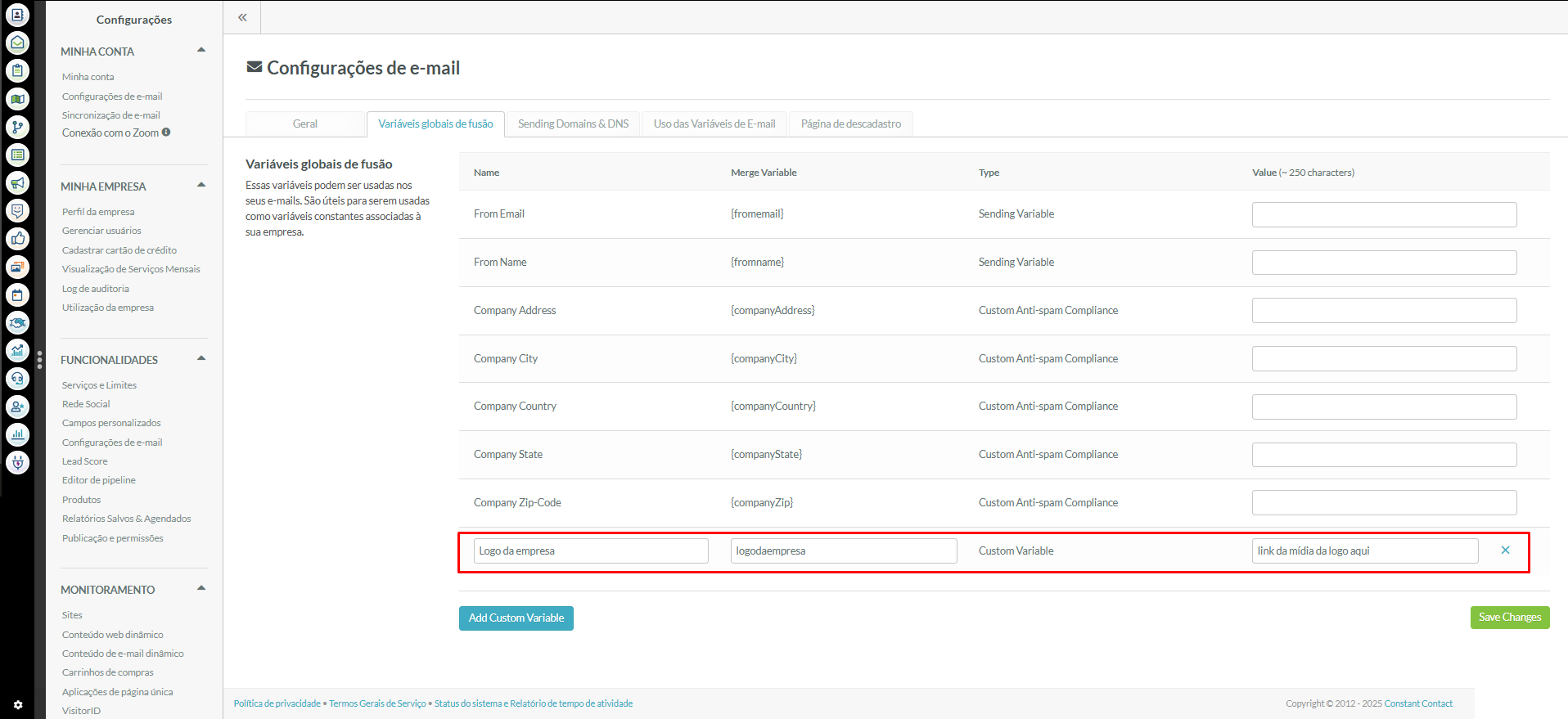Screen dimensions: 1568x719
Task: Collapse the FUNCIONALIDADES section
Action: (201, 359)
